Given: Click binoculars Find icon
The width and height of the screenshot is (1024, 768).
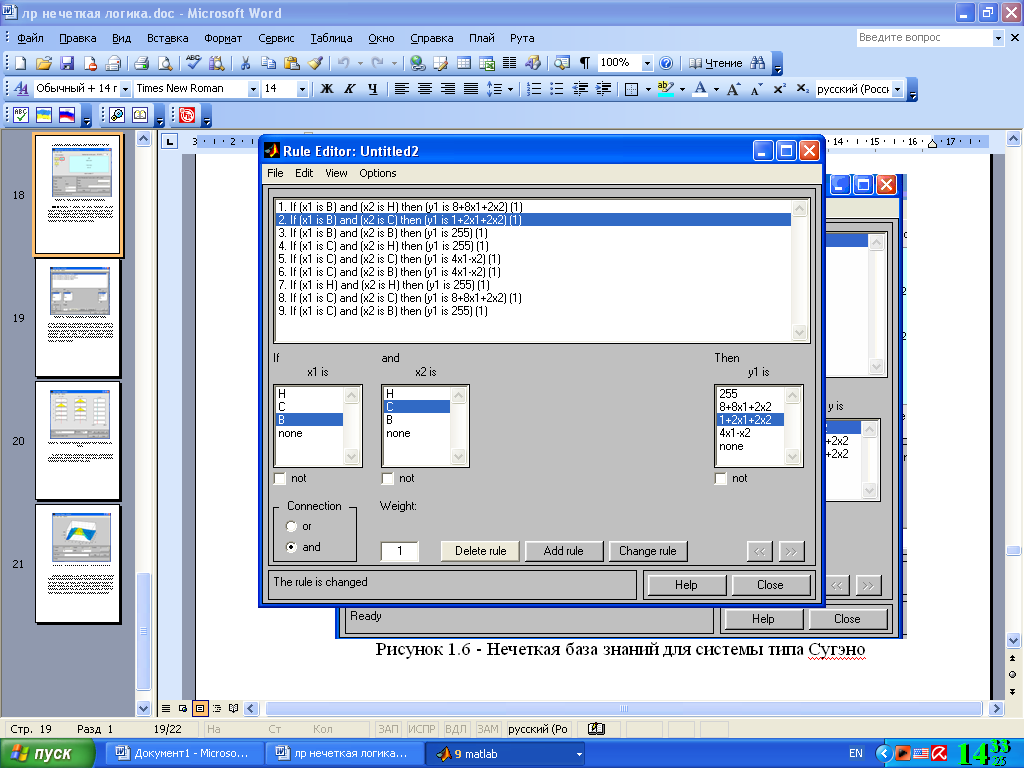Looking at the screenshot, I should coord(758,63).
